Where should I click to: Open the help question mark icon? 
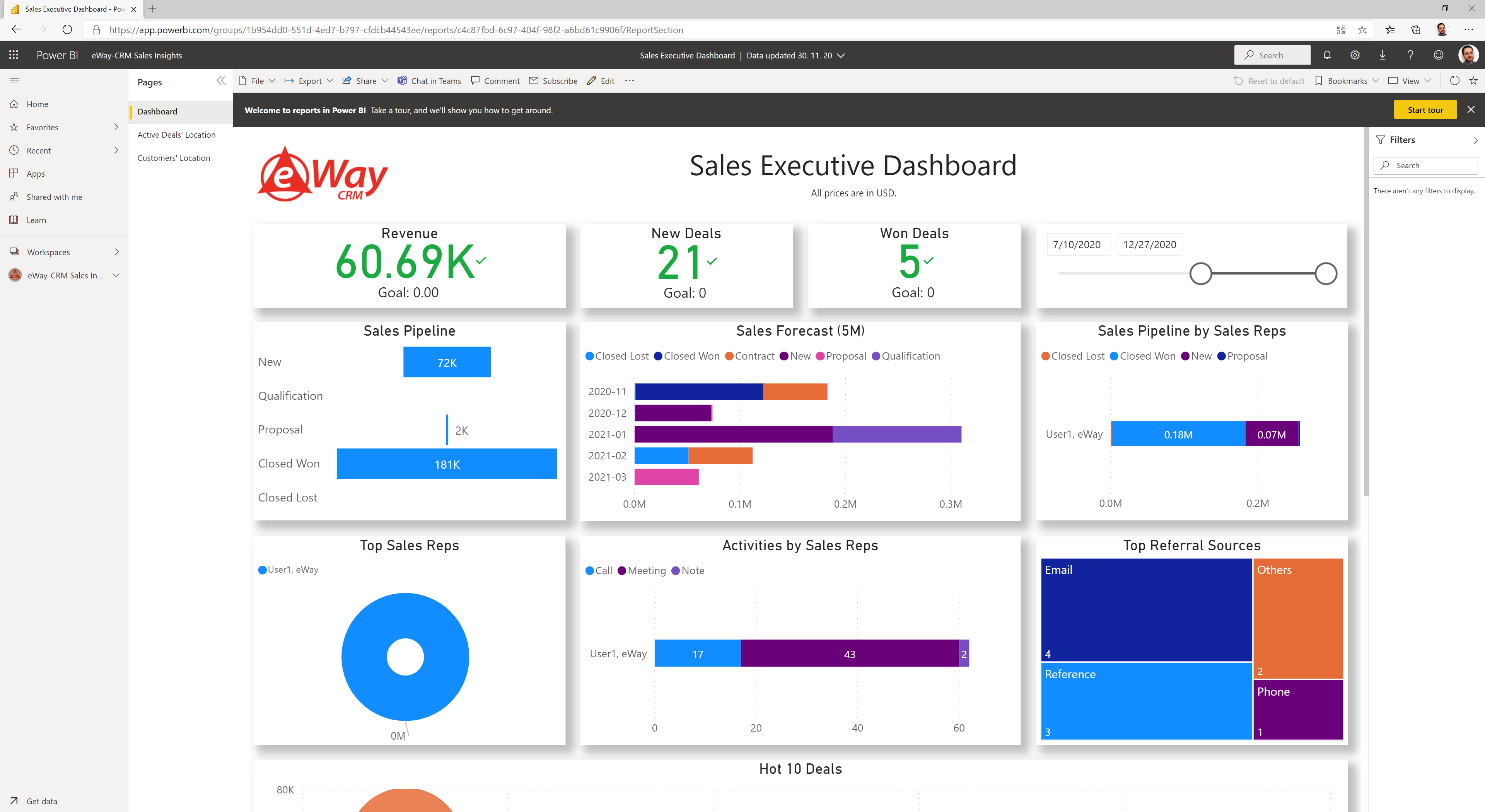click(1410, 55)
